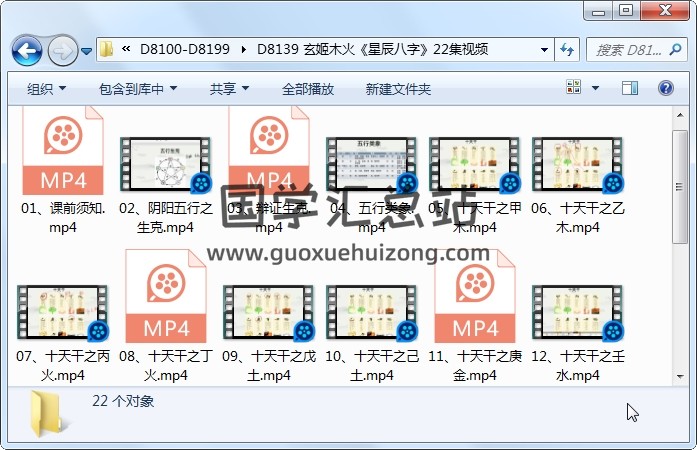Expand hidden path chevrons in address bar
The image size is (697, 450).
(126, 48)
